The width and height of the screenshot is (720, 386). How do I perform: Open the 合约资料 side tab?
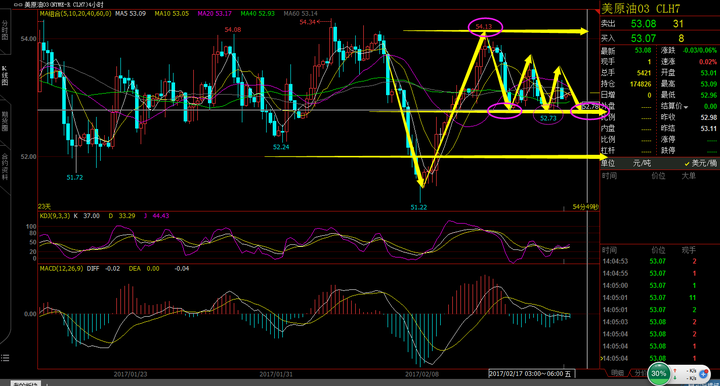5,167
